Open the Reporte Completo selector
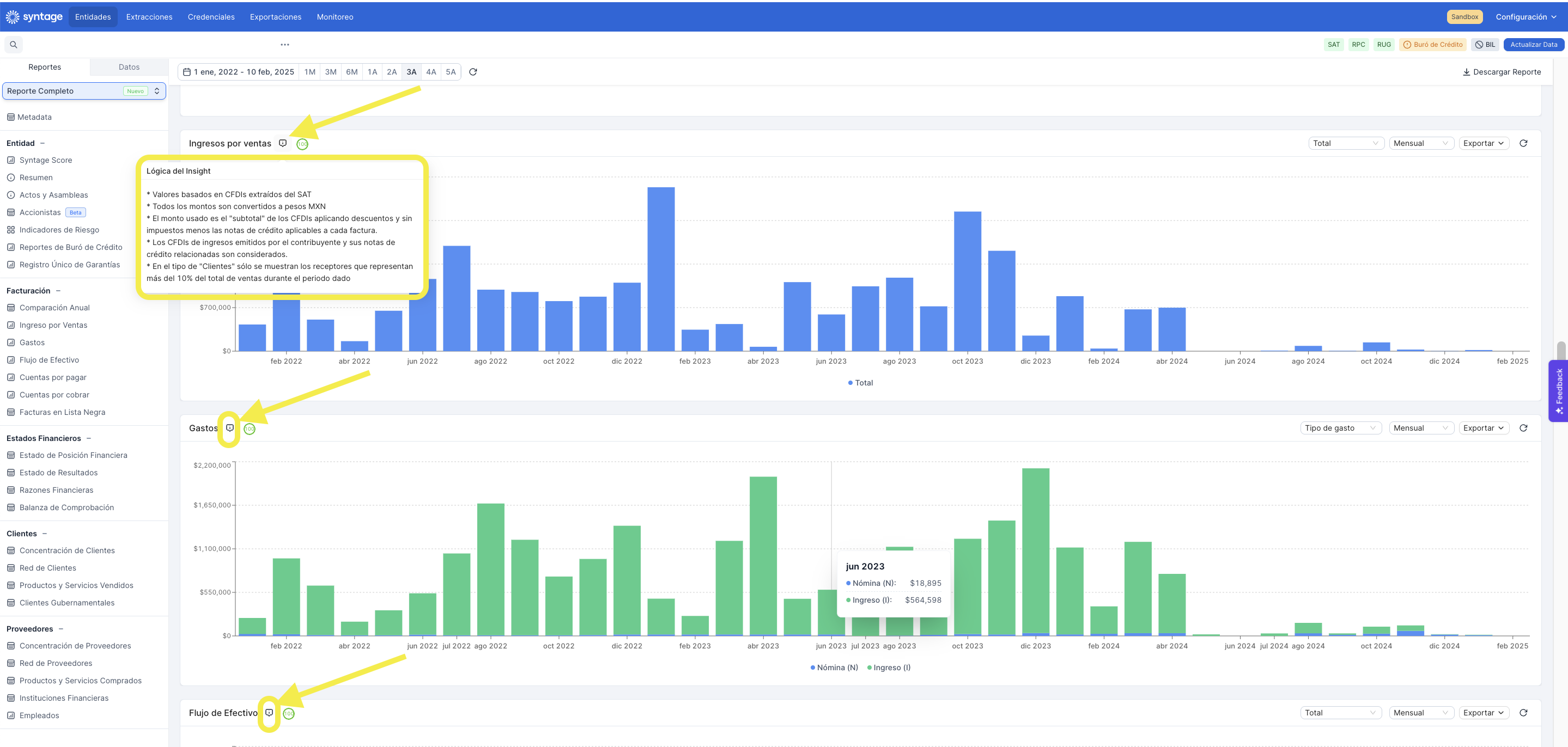Viewport: 1568px width, 747px height. pyautogui.click(x=84, y=90)
